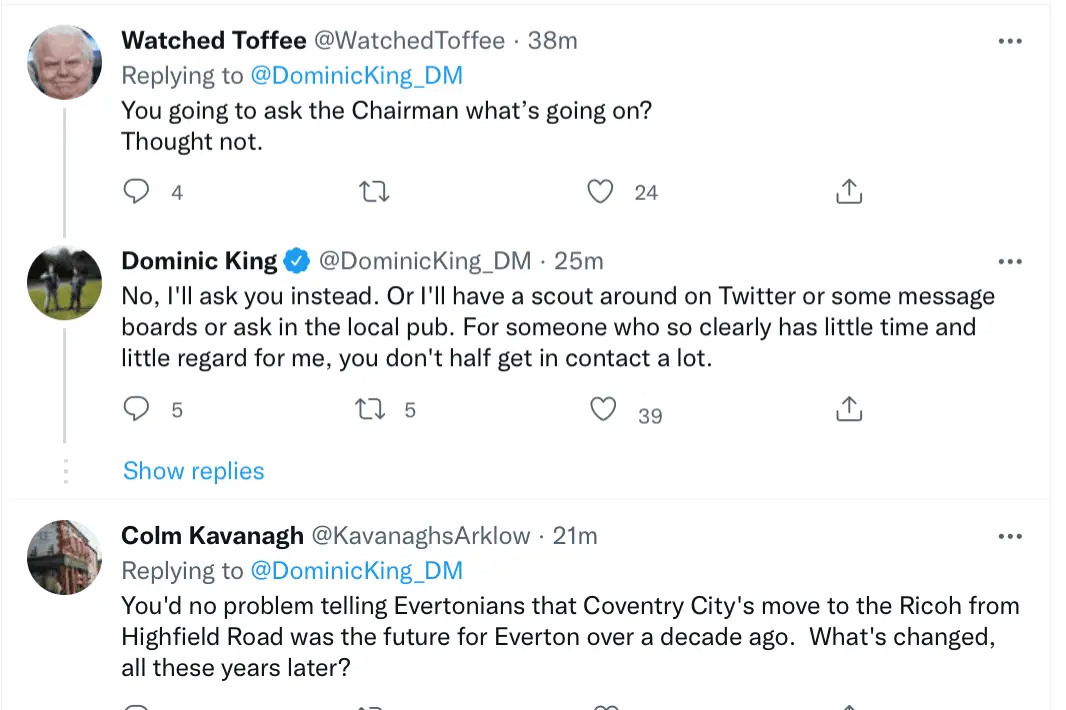
Task: Open Watched Toffee's profile picture
Action: pos(64,62)
